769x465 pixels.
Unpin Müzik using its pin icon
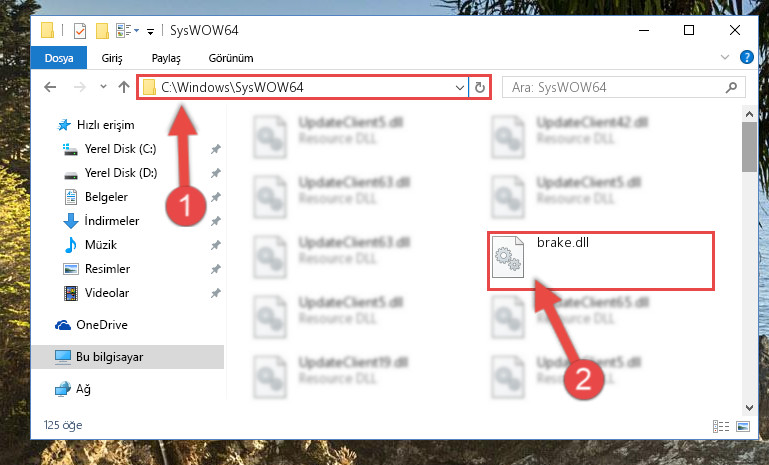tap(215, 245)
